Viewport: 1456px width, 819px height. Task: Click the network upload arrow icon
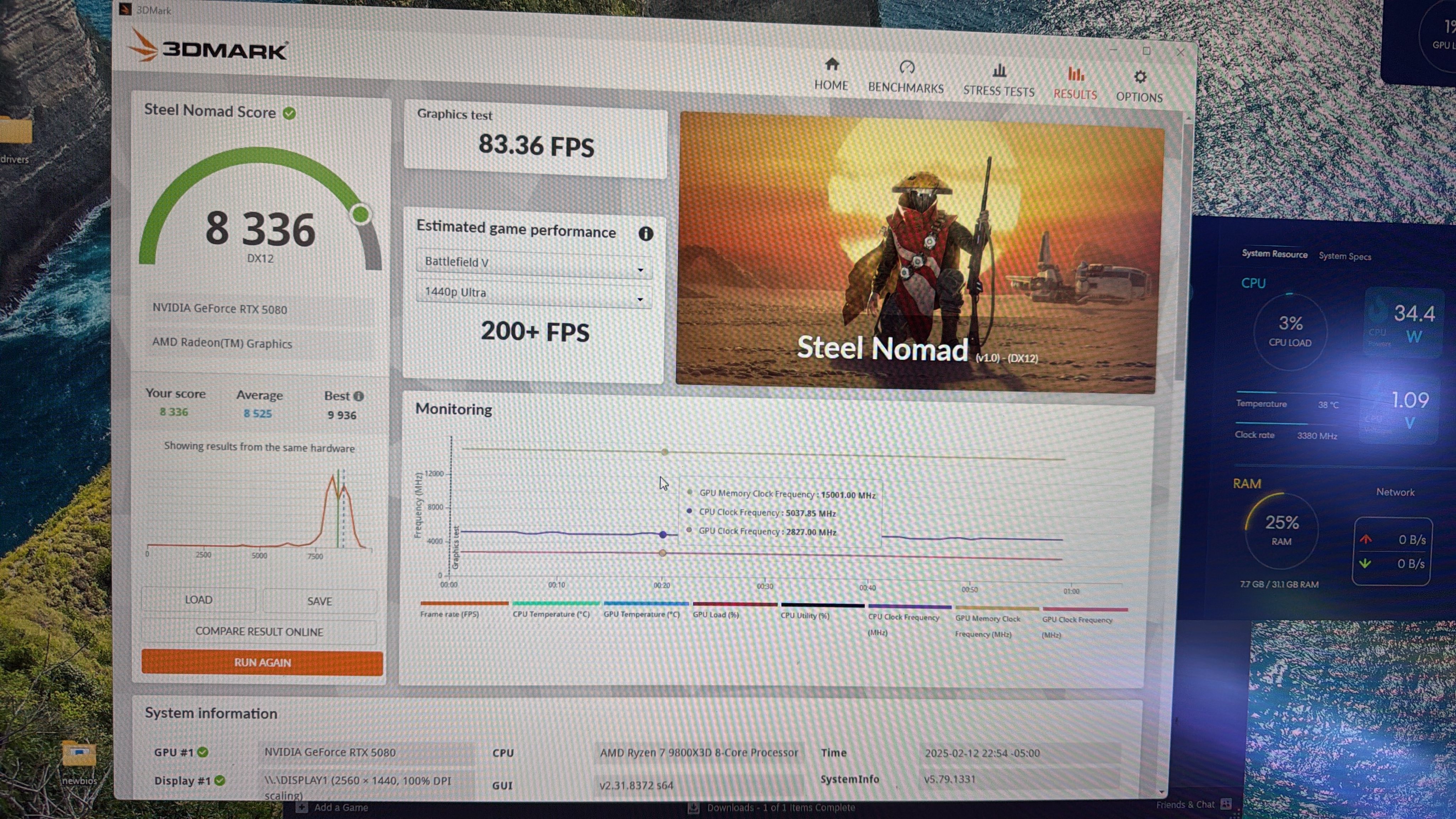pos(1366,539)
